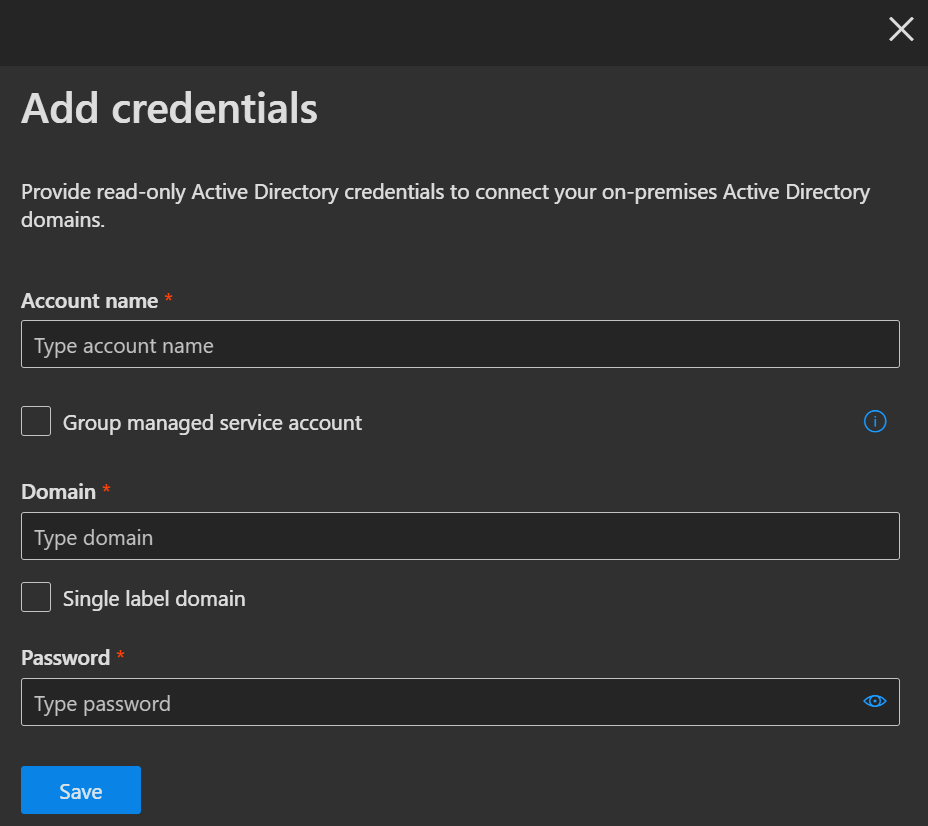Click the 'Group managed service account' label text
928x826 pixels.
tap(212, 423)
